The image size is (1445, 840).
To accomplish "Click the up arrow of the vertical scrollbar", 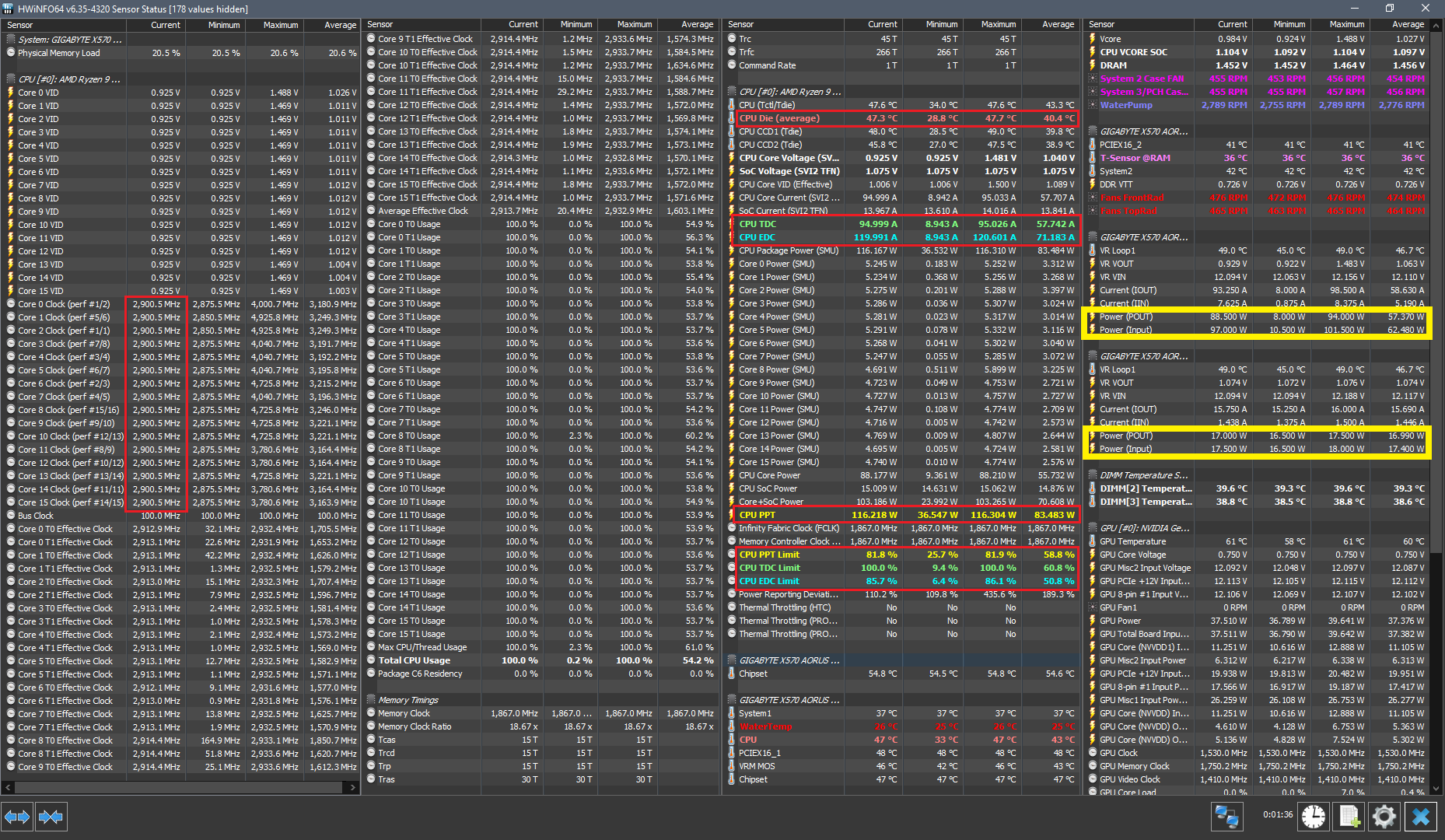I will tap(1436, 26).
